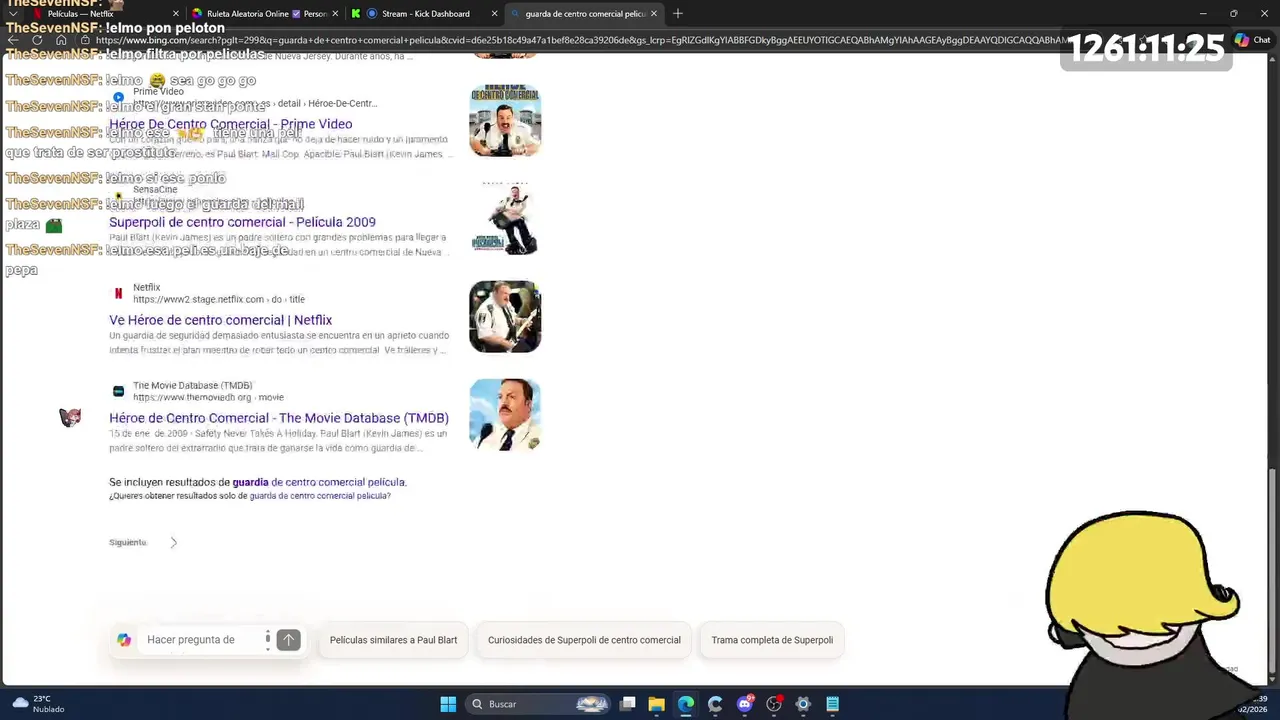
Task: Close the guarda de centro comercial tab
Action: pos(654,14)
